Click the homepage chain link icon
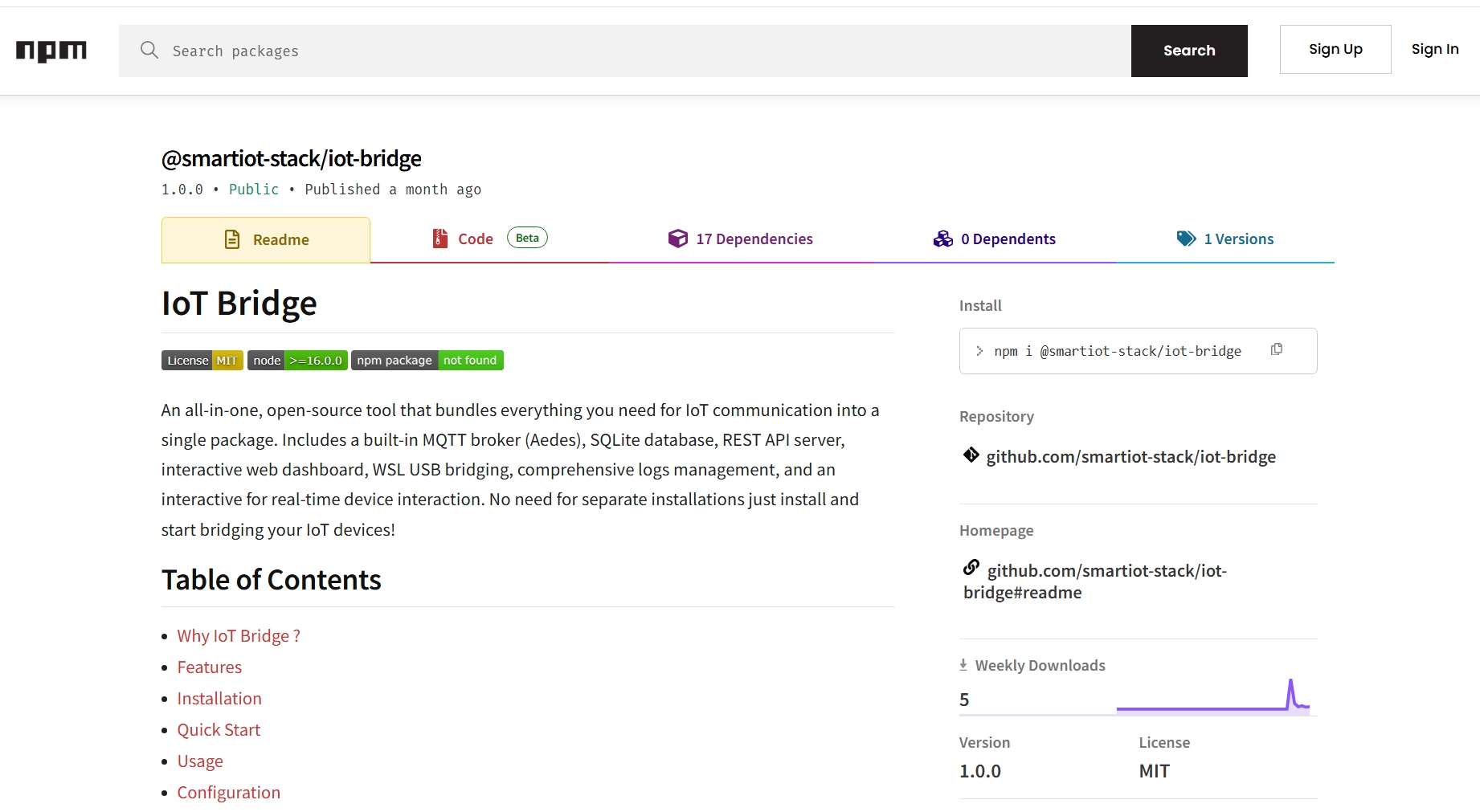The height and width of the screenshot is (812, 1480). [x=971, y=568]
